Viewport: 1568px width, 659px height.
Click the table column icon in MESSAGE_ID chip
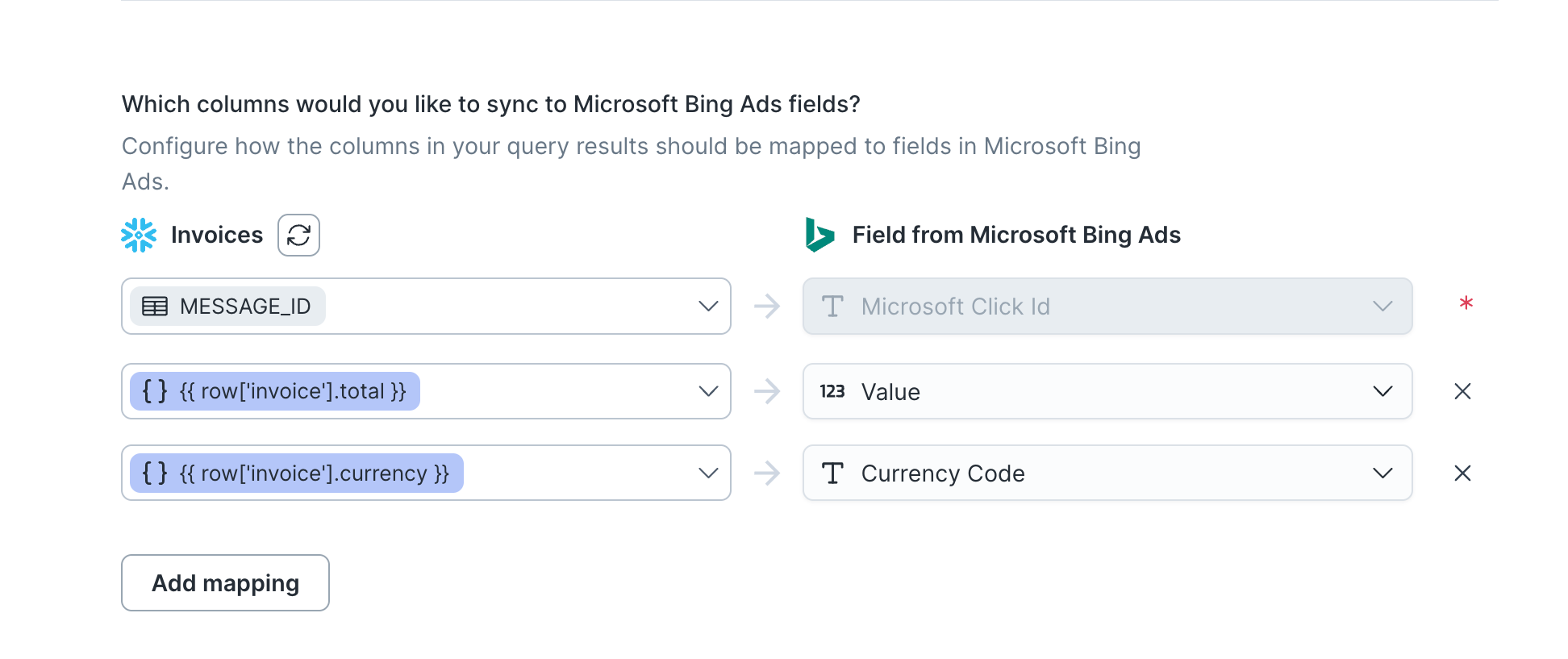pyautogui.click(x=155, y=307)
